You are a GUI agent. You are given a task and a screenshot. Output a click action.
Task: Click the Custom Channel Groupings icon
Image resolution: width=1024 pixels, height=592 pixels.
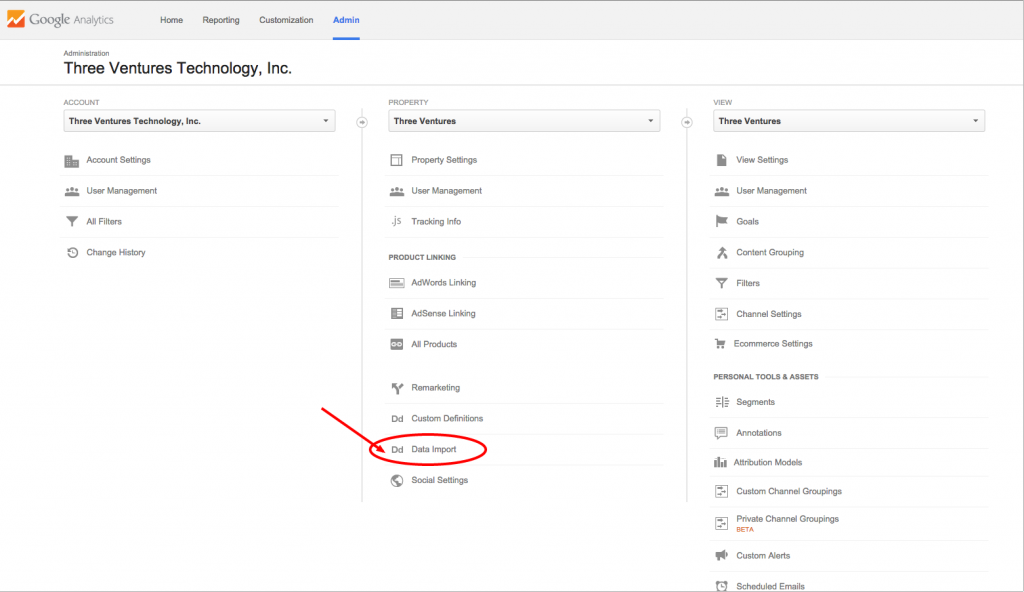(722, 491)
